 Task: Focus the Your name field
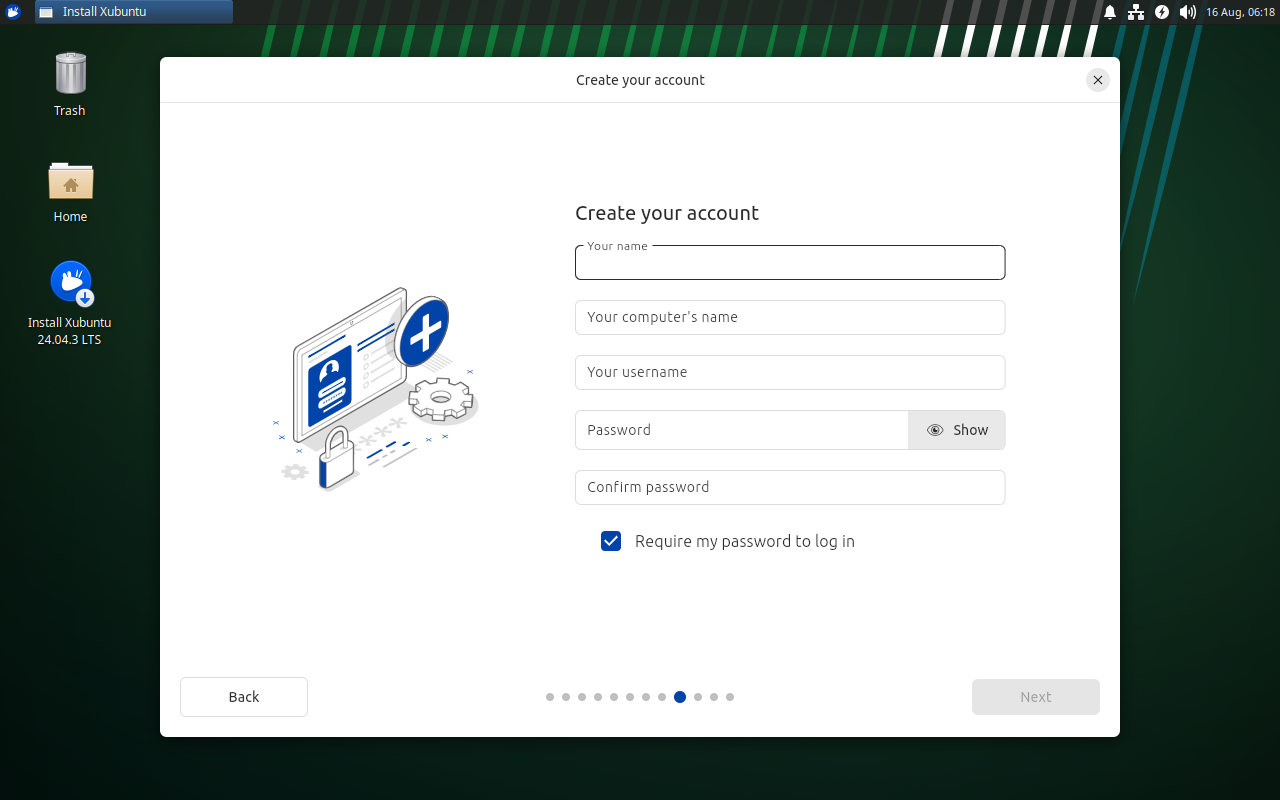(790, 263)
